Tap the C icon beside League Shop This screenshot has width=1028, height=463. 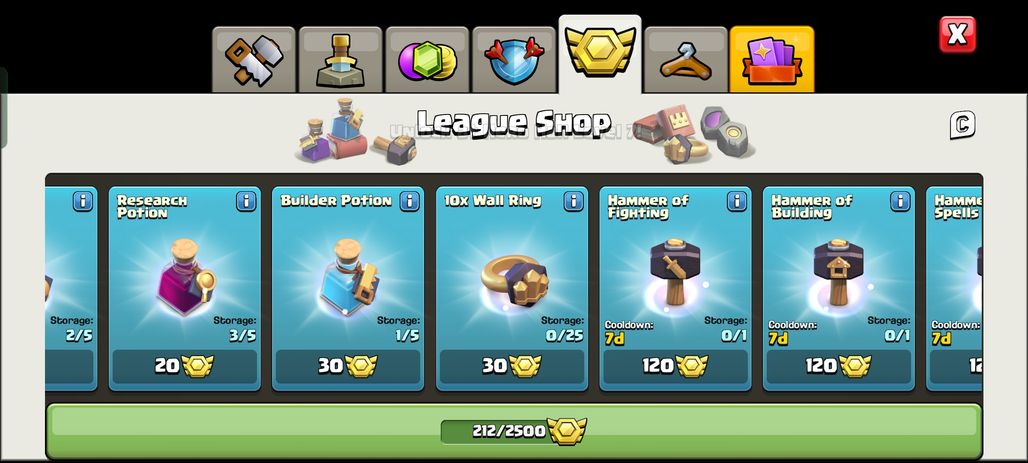pyautogui.click(x=962, y=125)
